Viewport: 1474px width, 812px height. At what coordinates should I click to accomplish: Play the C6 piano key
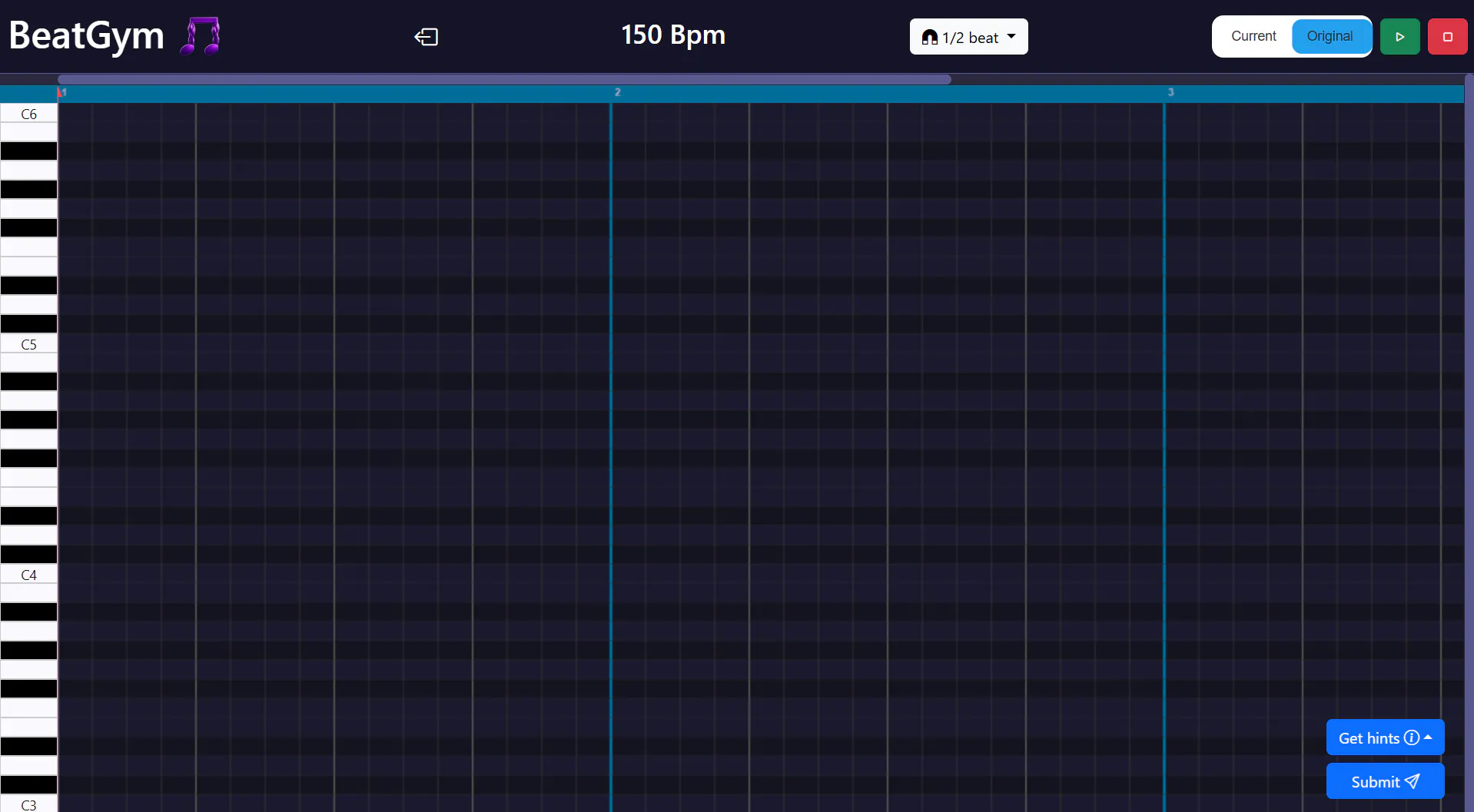(28, 114)
